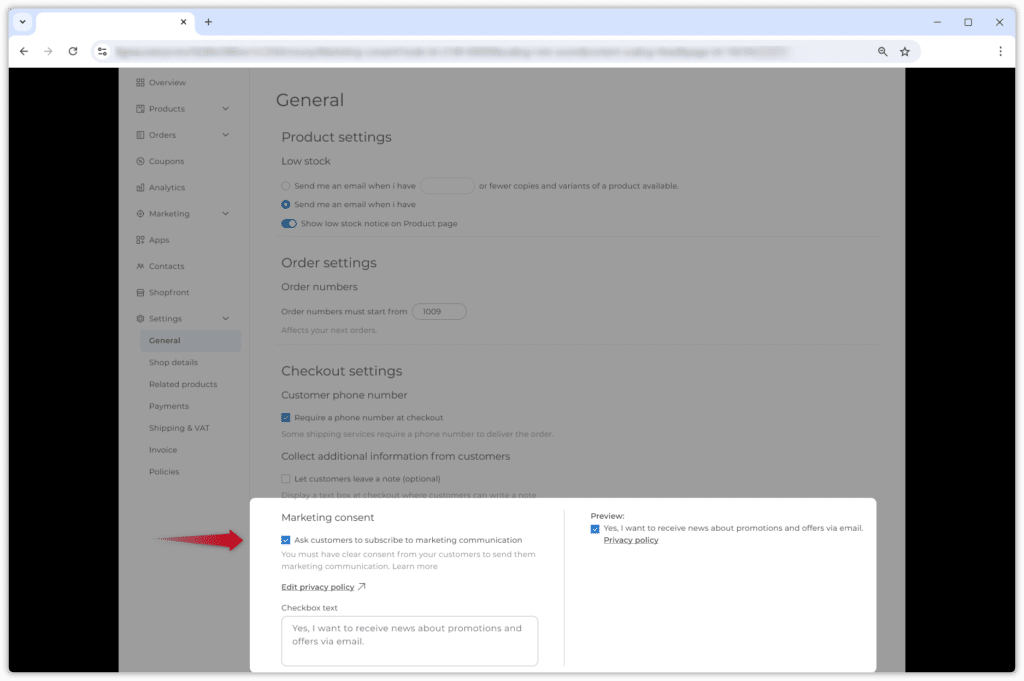Open Analytics via its sidebar icon
1024x681 pixels.
(140, 188)
